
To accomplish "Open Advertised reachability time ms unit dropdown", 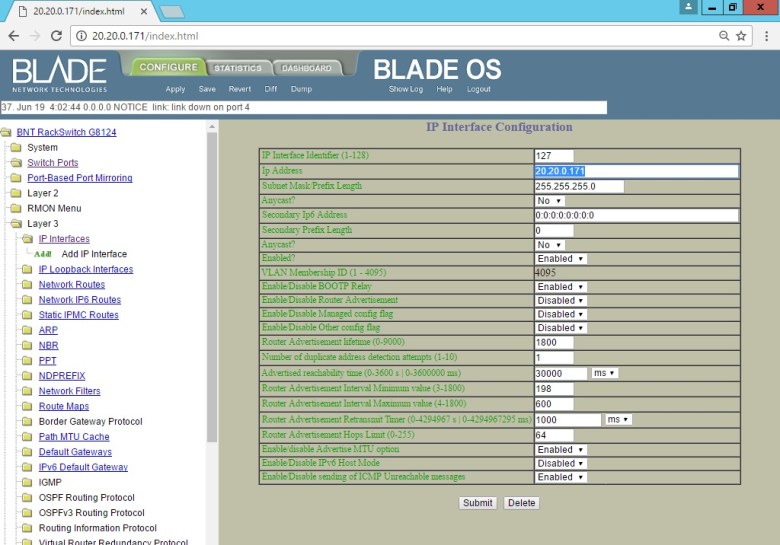I will (x=605, y=373).
